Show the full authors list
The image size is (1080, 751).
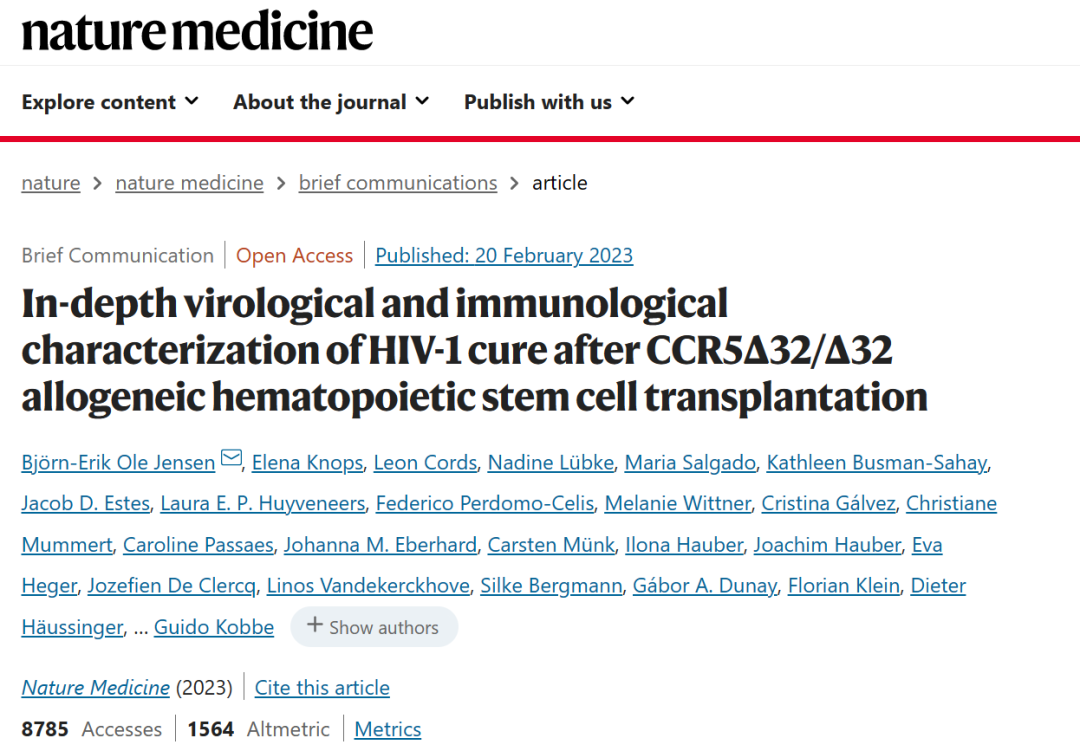[x=374, y=627]
